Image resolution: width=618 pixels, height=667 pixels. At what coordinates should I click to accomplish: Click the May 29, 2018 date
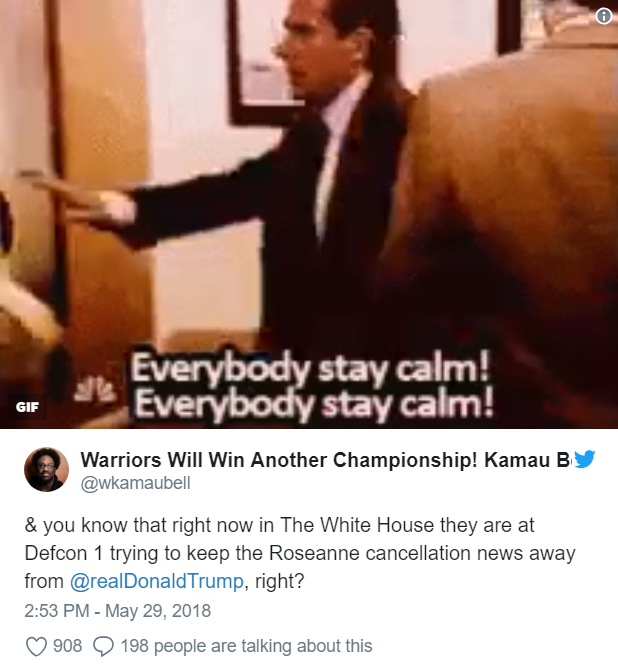tap(158, 611)
